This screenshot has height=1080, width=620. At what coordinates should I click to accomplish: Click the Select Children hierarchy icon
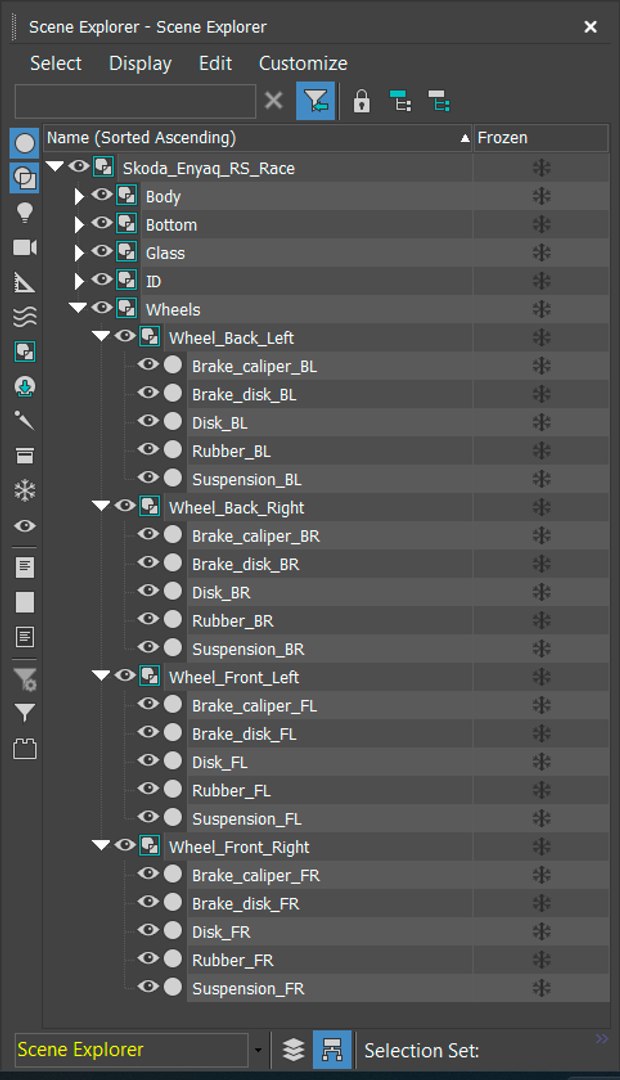click(x=400, y=101)
